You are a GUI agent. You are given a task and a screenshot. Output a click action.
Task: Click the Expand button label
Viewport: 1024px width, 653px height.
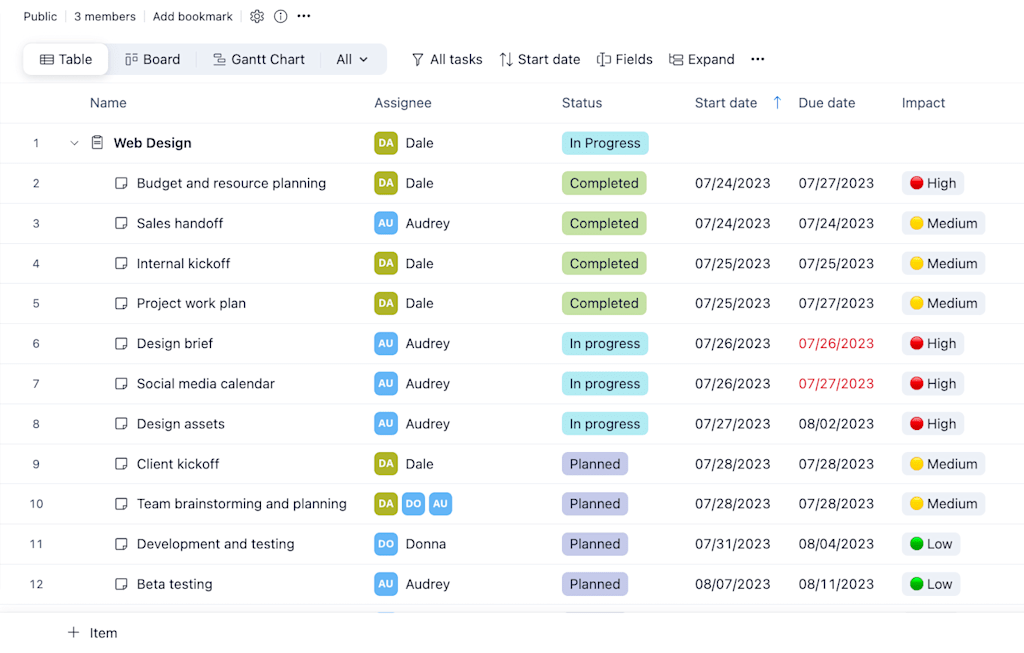click(711, 59)
